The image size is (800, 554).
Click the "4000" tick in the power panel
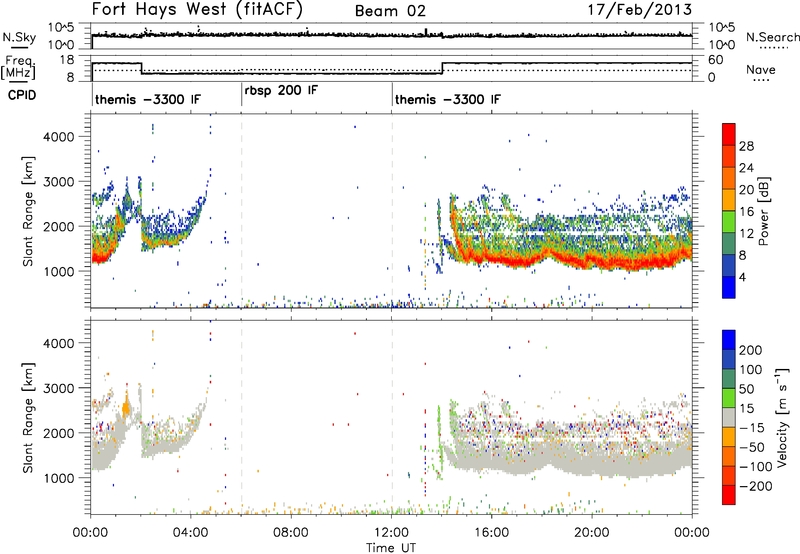(58, 137)
